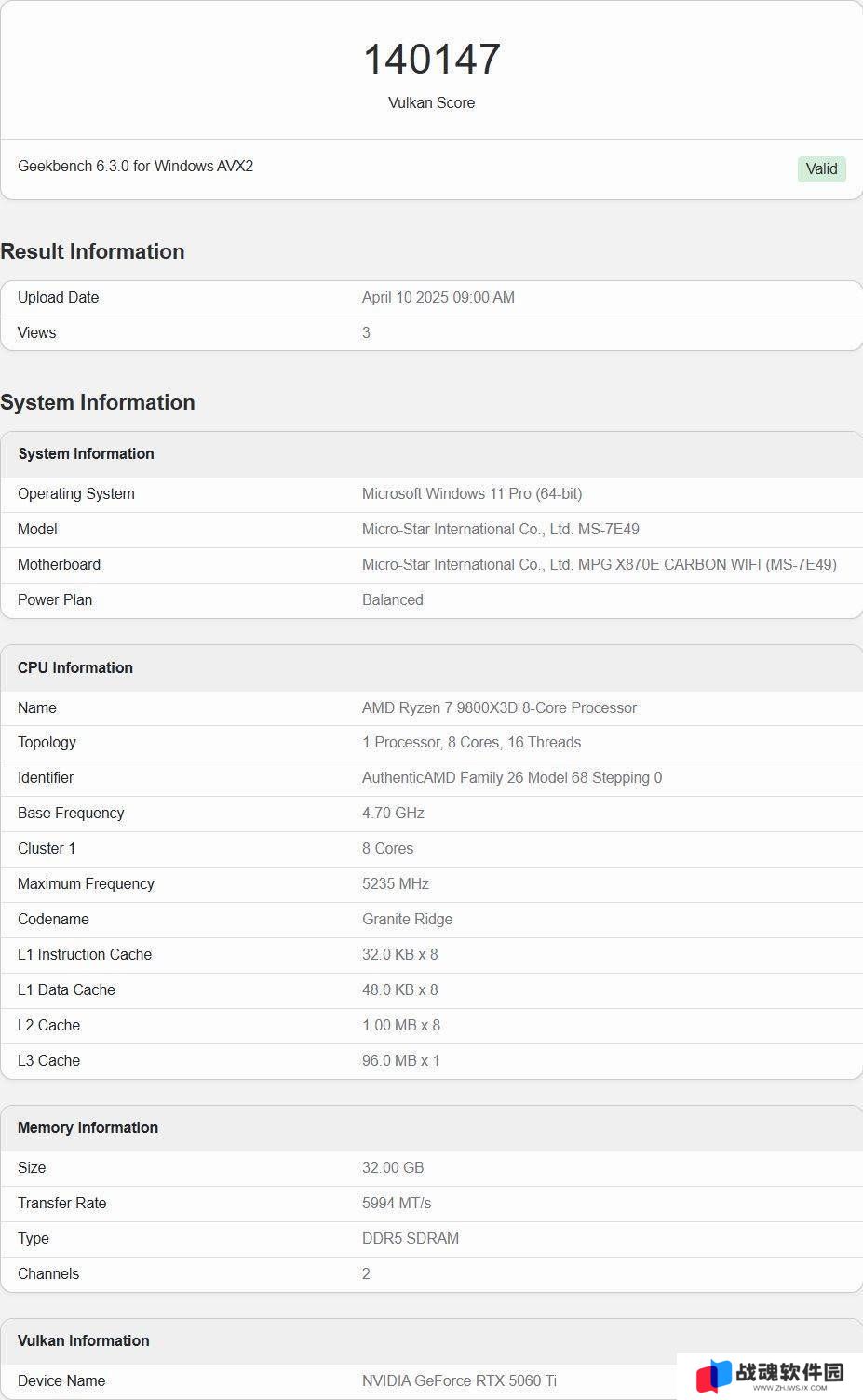The width and height of the screenshot is (863, 1400).
Task: Select the 48.0 KB x 8 data cache value
Action: [400, 989]
